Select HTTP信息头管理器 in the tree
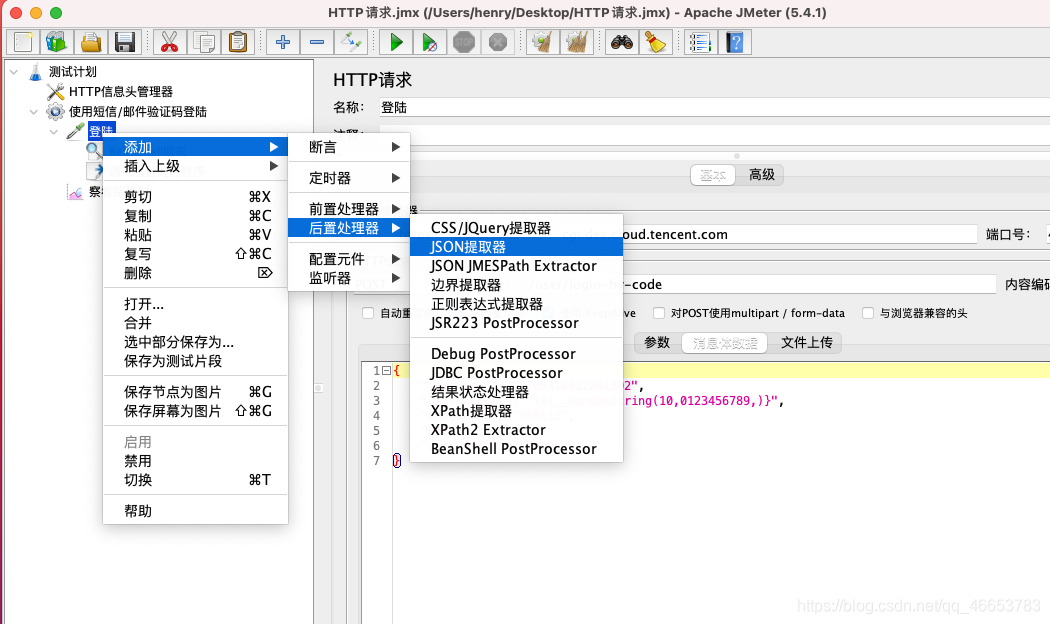Image resolution: width=1050 pixels, height=624 pixels. [121, 92]
